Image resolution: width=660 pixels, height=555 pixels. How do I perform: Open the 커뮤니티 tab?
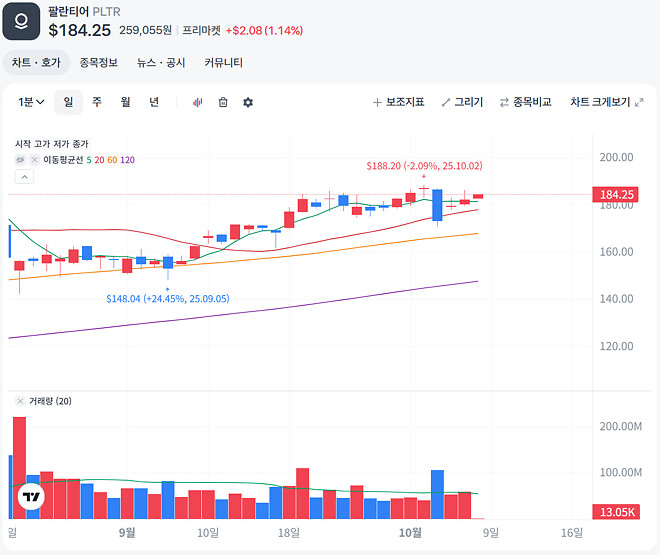pyautogui.click(x=224, y=63)
